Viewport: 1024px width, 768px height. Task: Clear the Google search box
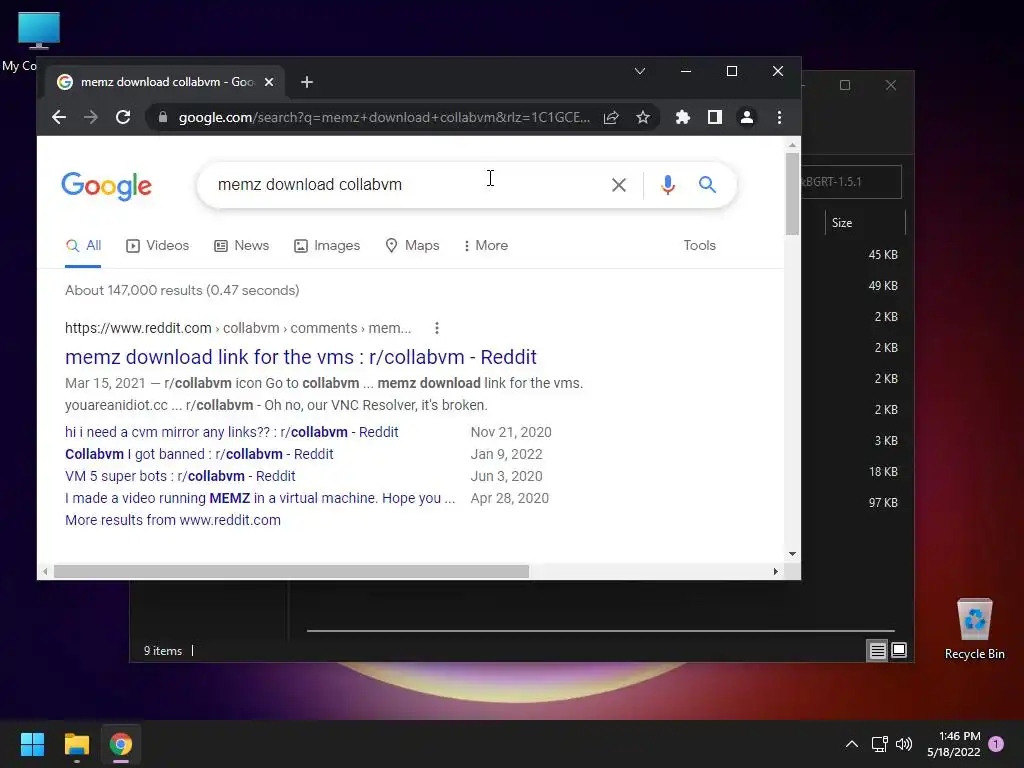coord(619,185)
